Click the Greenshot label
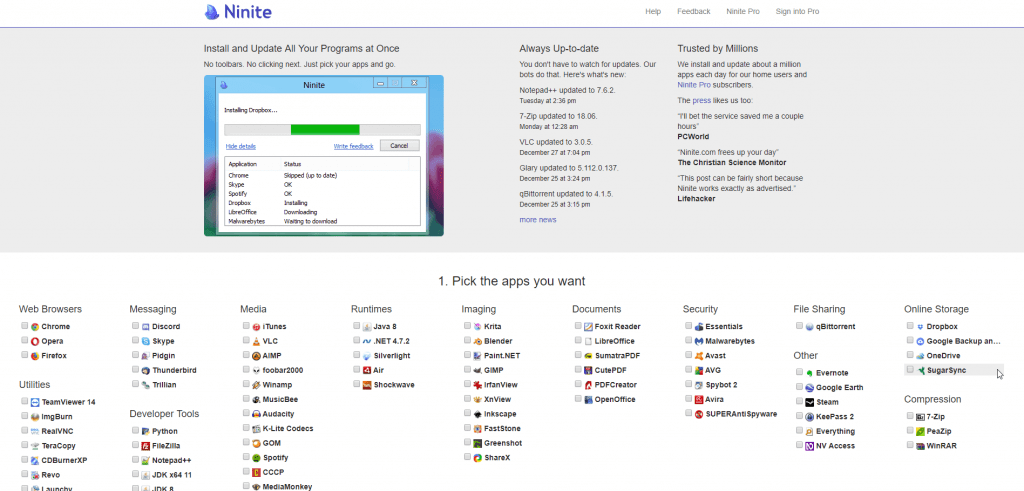This screenshot has width=1024, height=491. click(x=504, y=443)
